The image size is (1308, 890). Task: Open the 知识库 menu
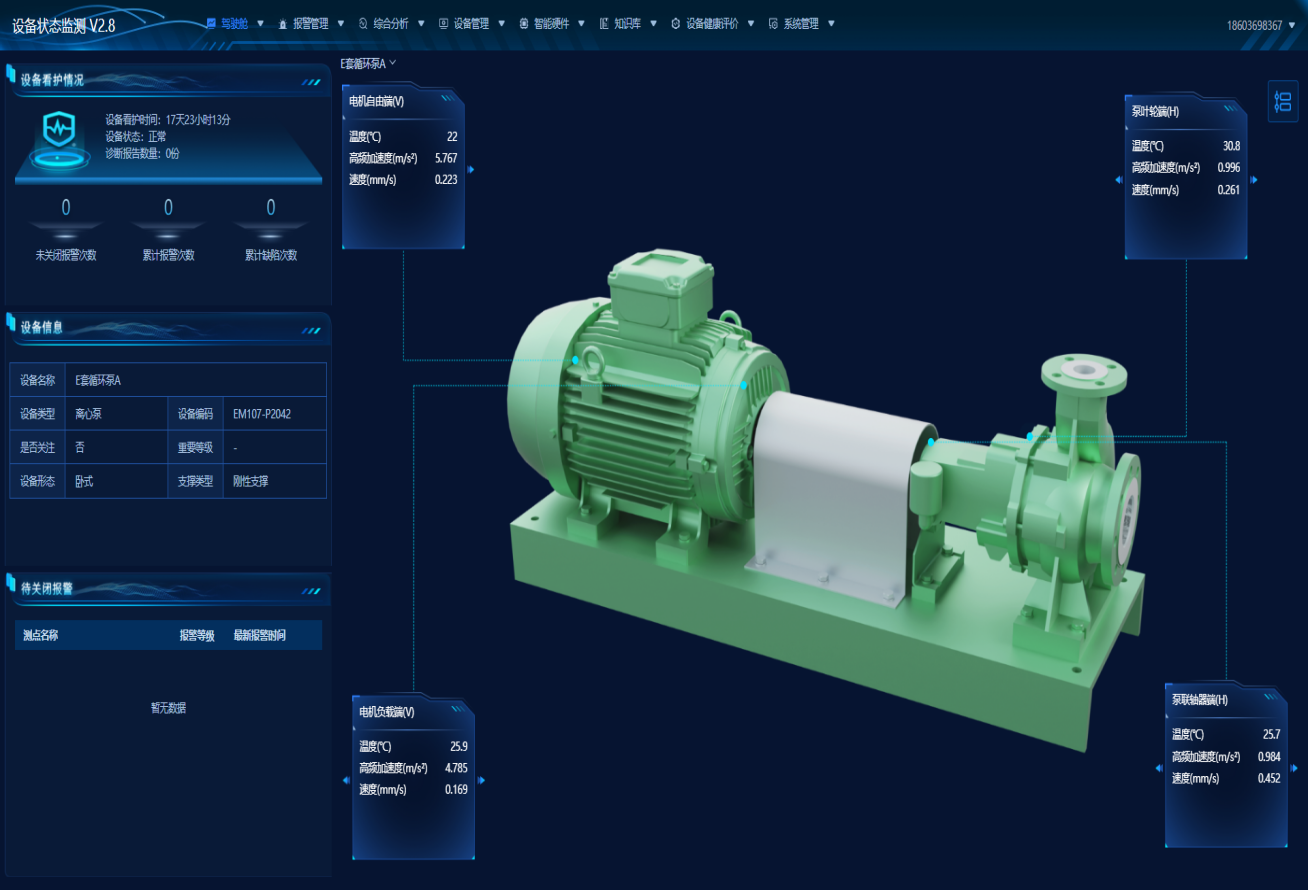[x=626, y=24]
